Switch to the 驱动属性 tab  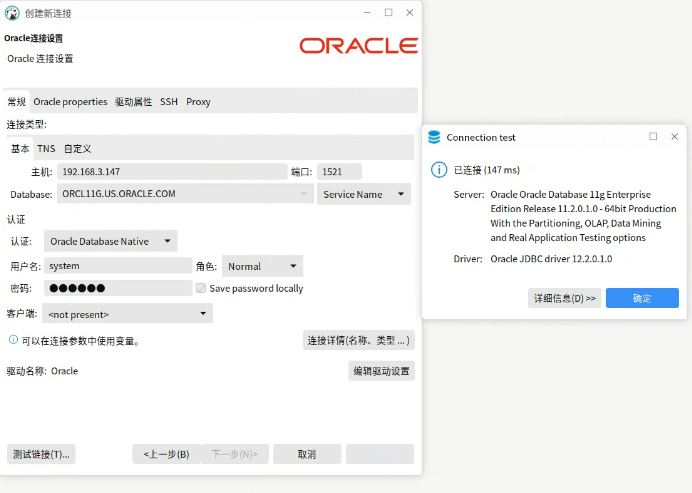pyautogui.click(x=133, y=102)
